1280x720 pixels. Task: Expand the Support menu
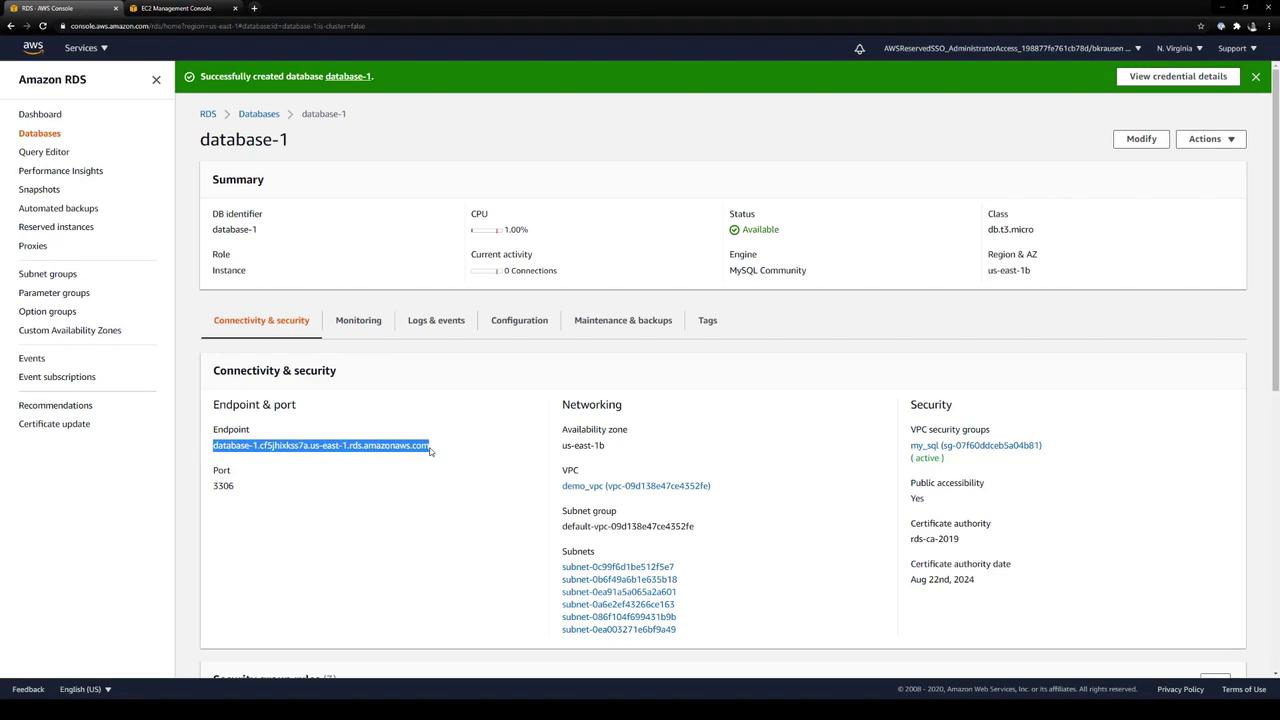click(1237, 48)
